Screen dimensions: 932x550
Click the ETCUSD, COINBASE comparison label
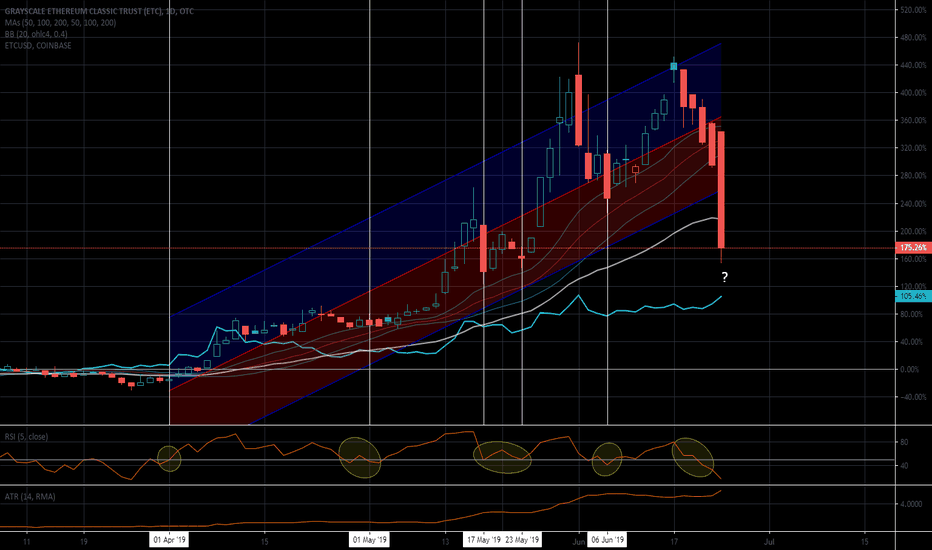(x=37, y=45)
